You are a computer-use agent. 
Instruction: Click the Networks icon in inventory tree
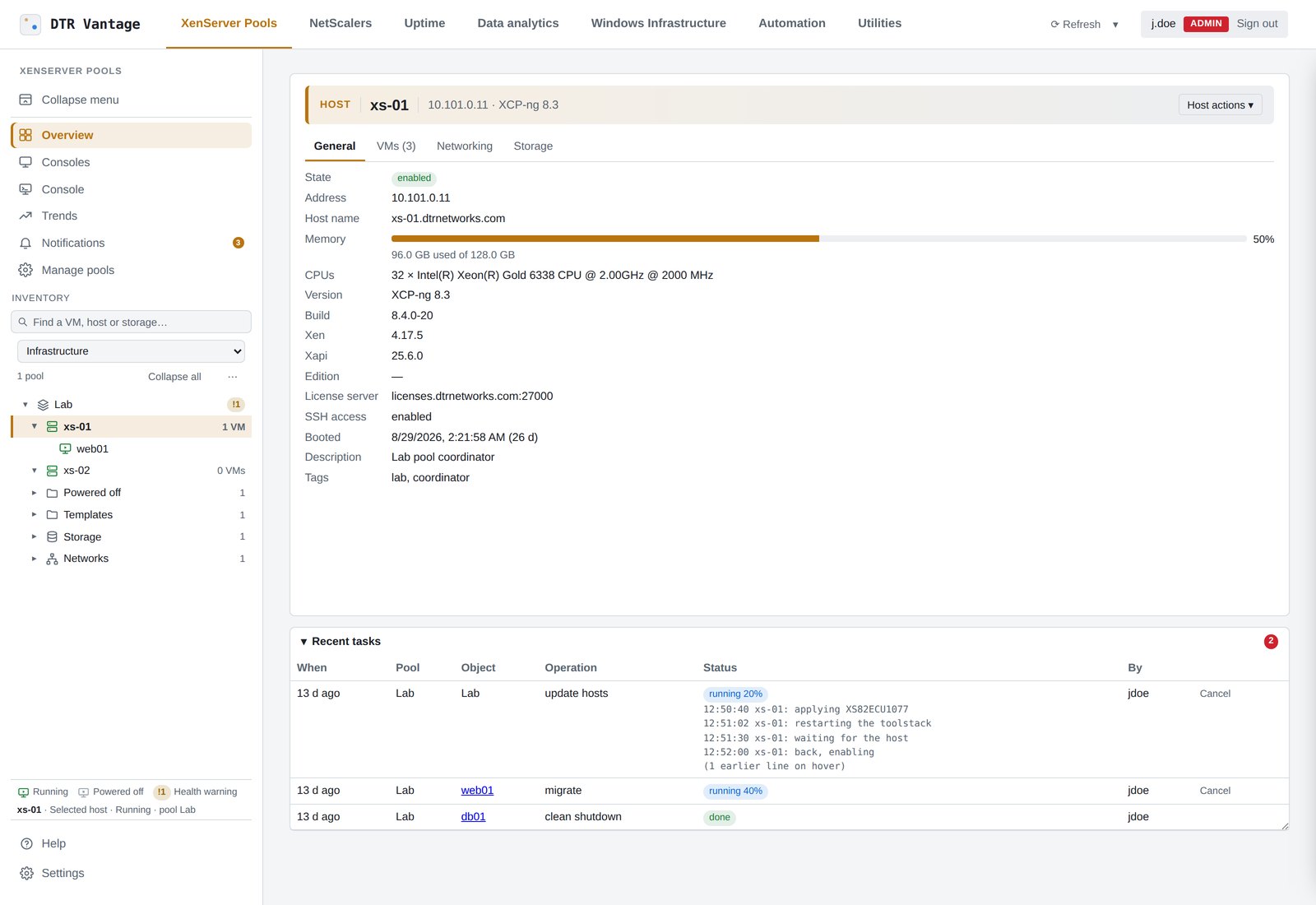pyautogui.click(x=52, y=559)
